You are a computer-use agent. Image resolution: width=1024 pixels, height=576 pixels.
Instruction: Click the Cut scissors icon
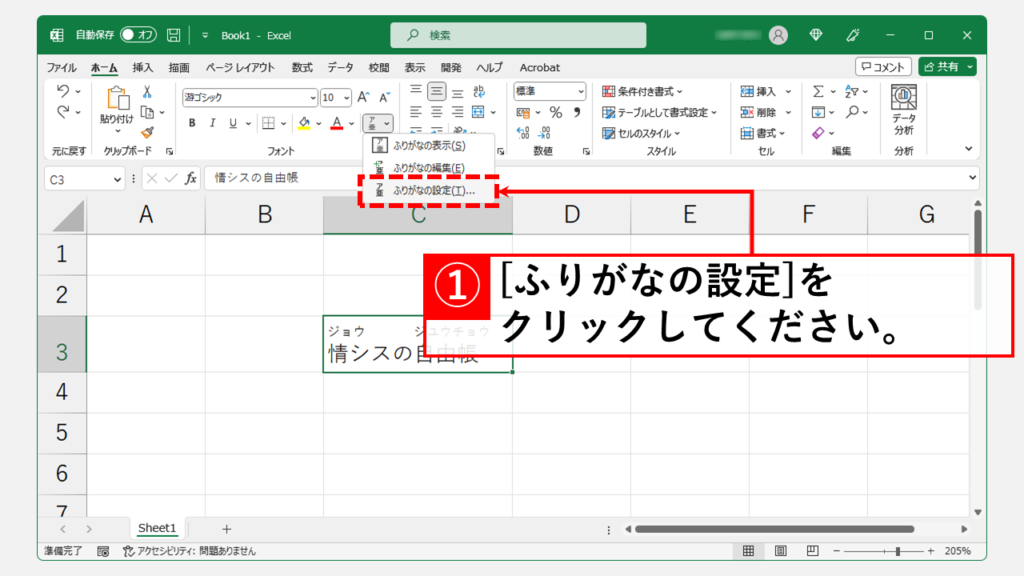pyautogui.click(x=147, y=91)
